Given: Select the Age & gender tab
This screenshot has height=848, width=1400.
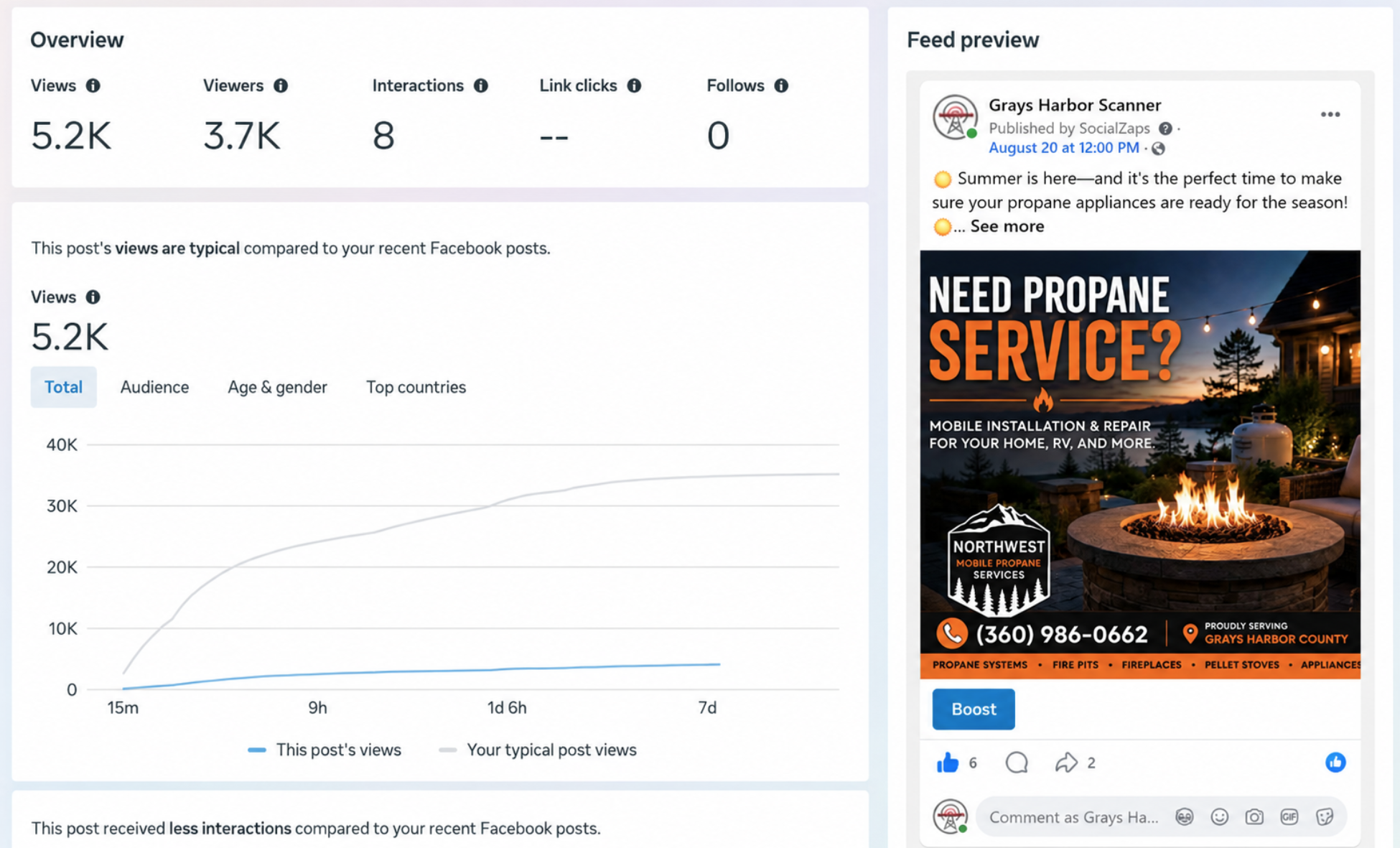Looking at the screenshot, I should [x=277, y=387].
